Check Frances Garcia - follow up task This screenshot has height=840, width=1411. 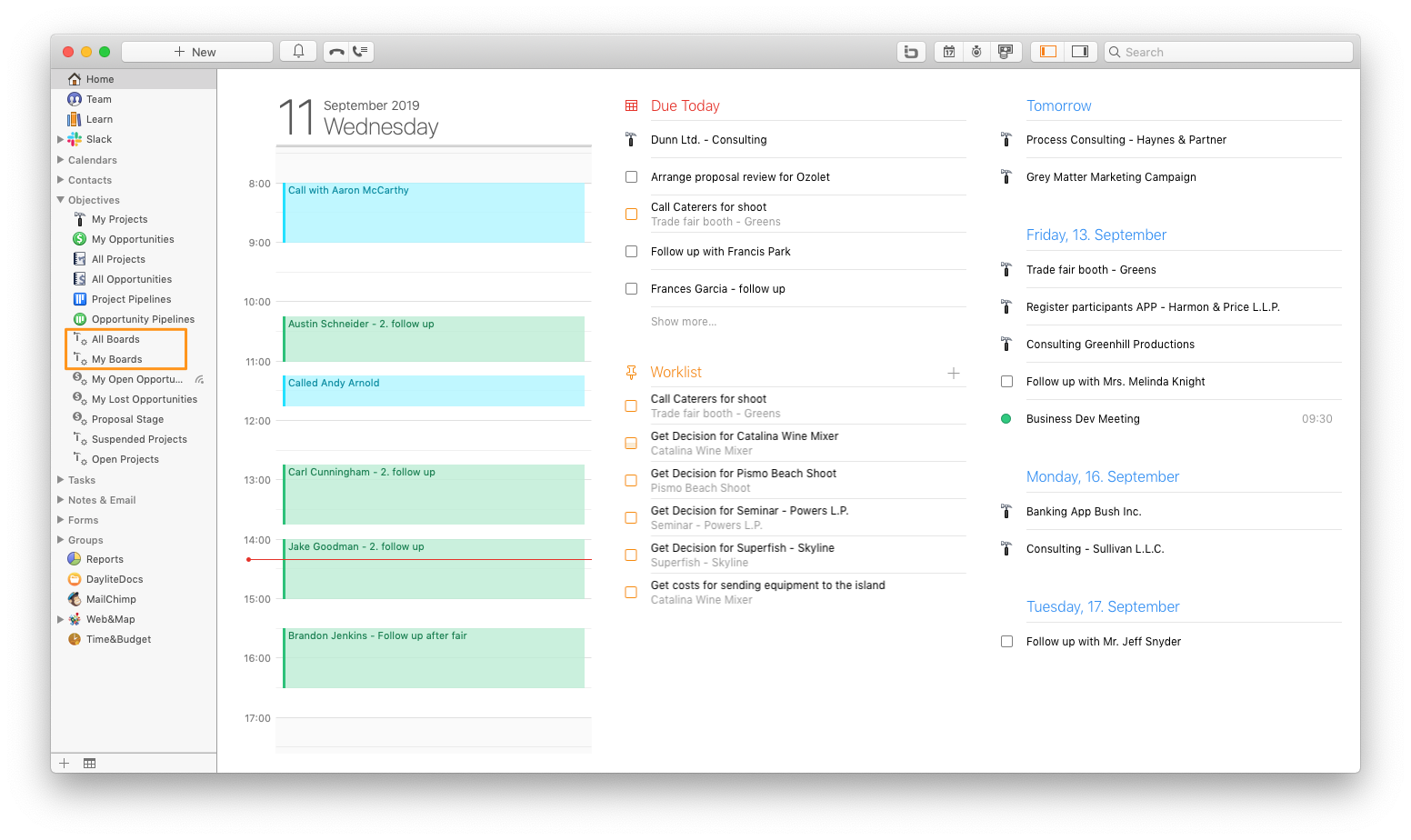click(x=631, y=289)
